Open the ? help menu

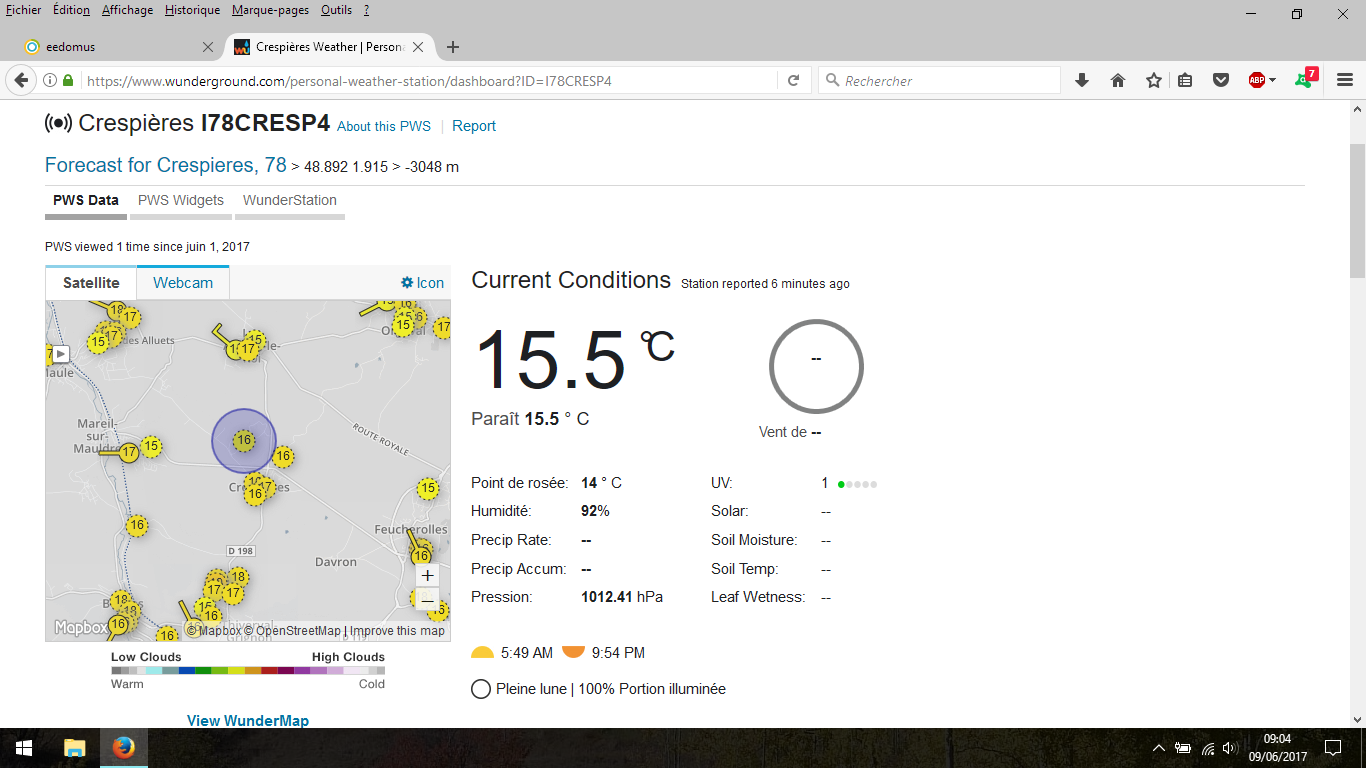366,10
